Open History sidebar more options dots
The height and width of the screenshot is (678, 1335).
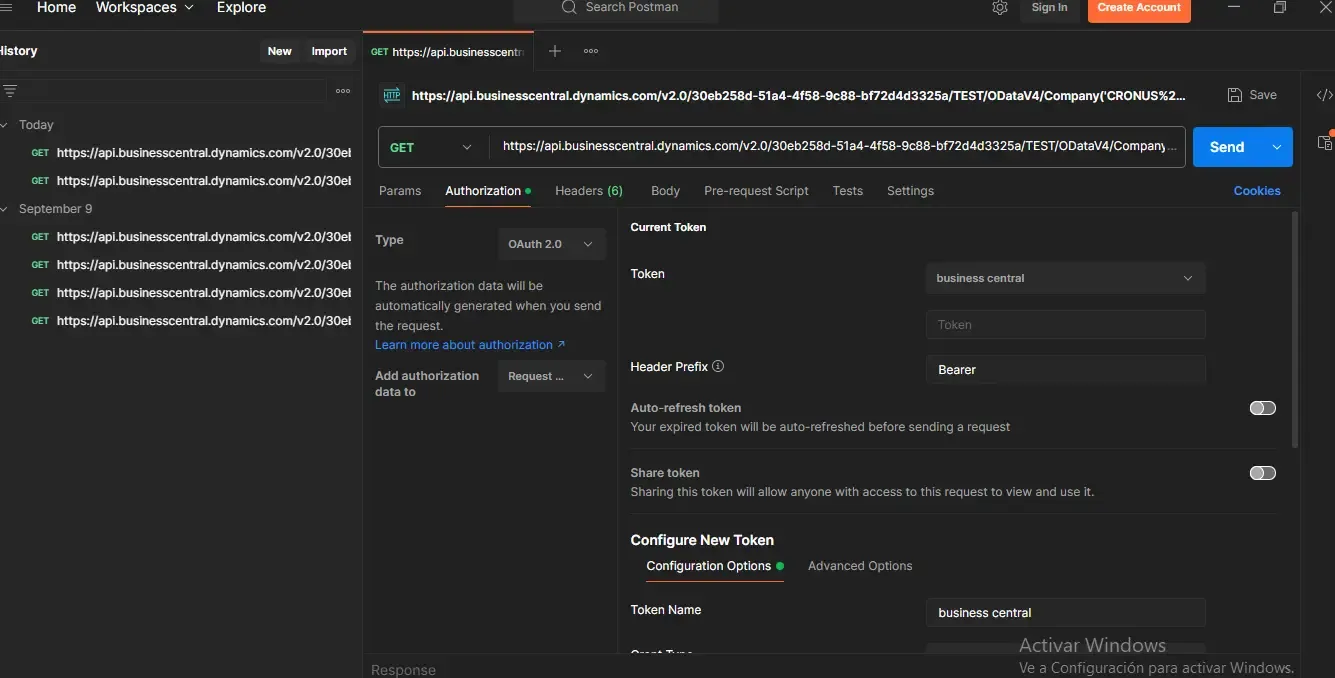click(343, 91)
